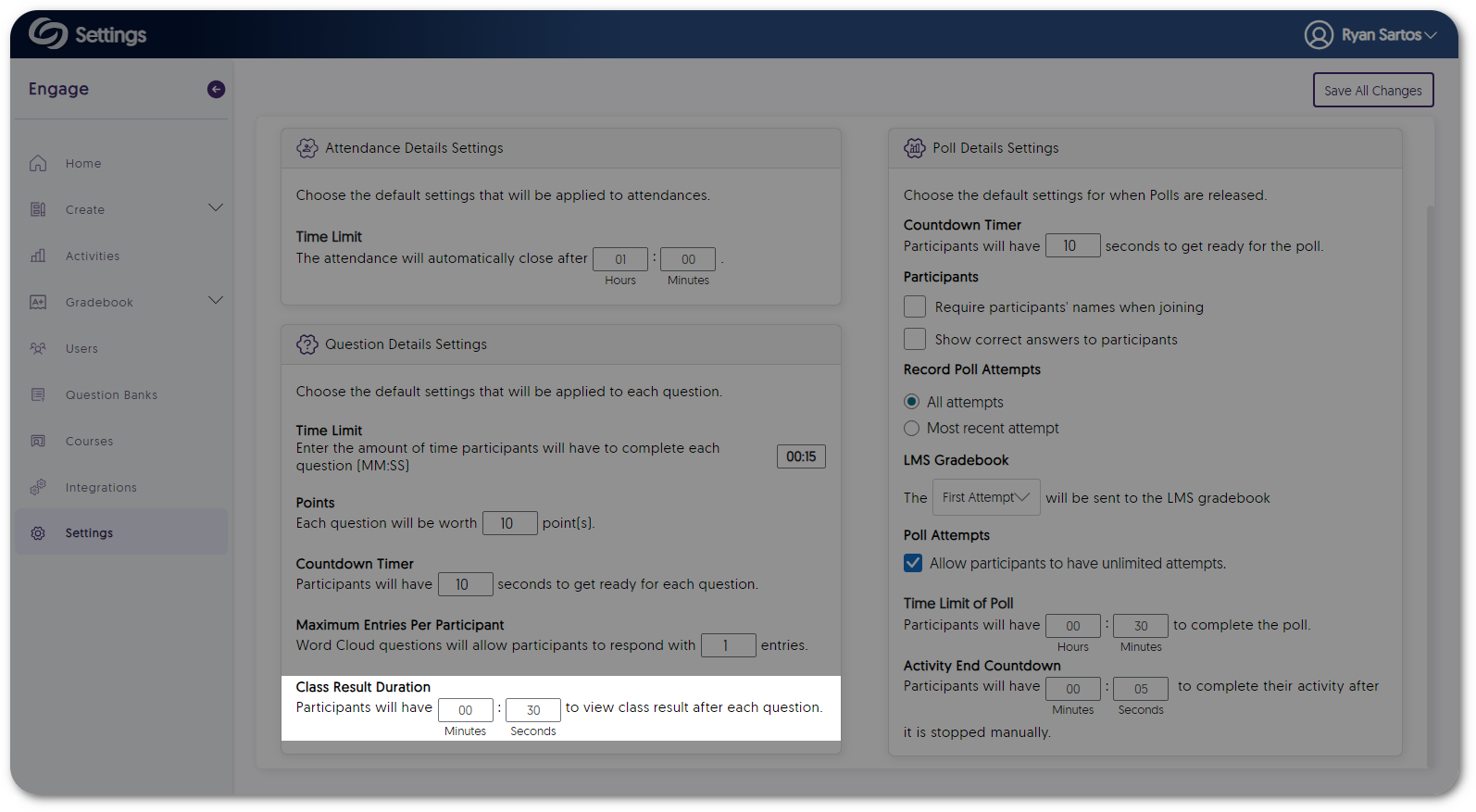Enable Require participants' names when joining
This screenshot has height=812, width=1476.
coord(915,307)
